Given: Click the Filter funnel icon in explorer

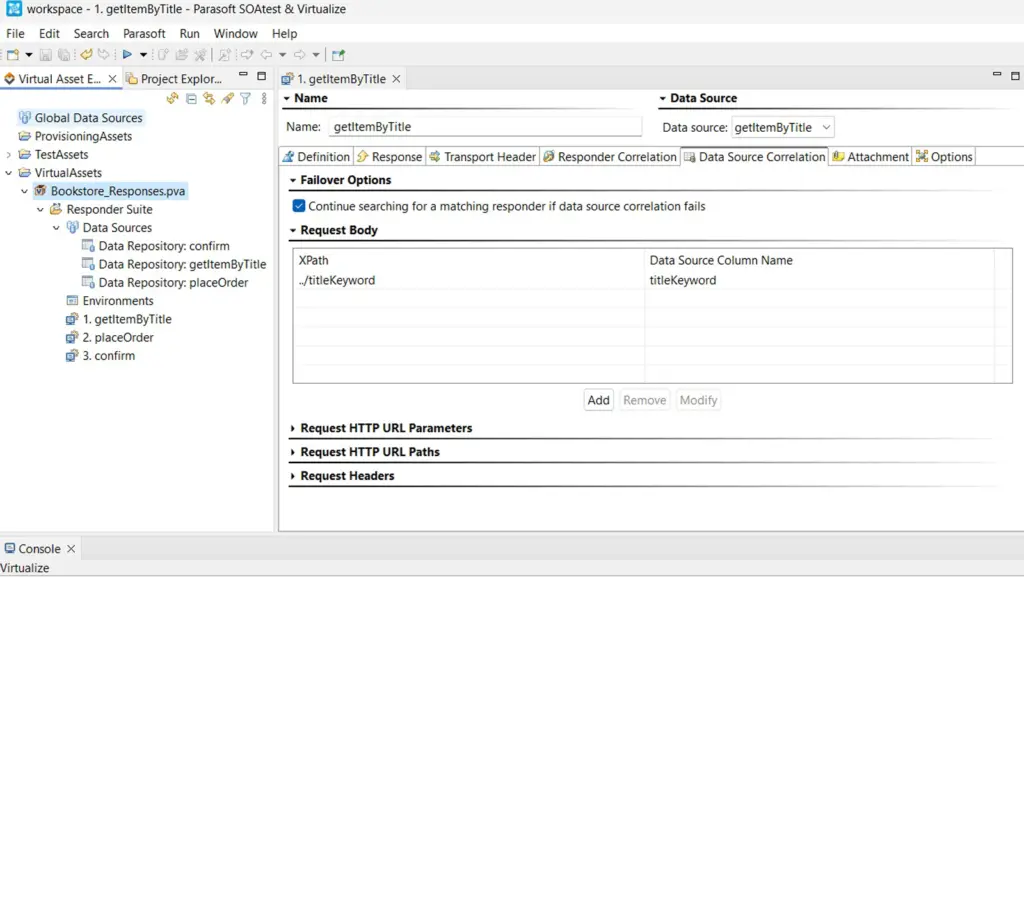Looking at the screenshot, I should coord(246,99).
